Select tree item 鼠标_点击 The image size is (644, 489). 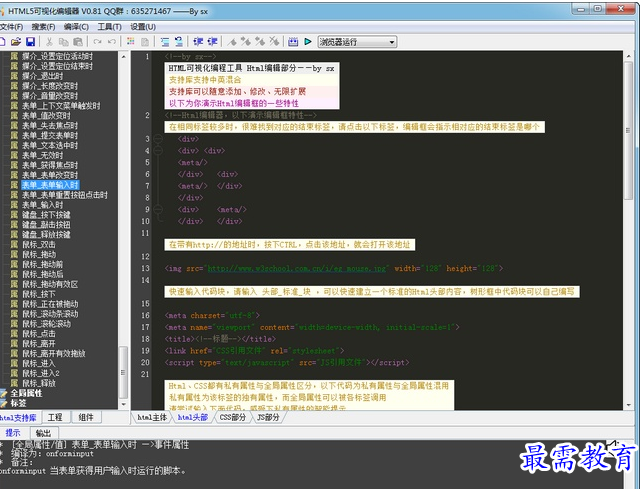click(39, 334)
